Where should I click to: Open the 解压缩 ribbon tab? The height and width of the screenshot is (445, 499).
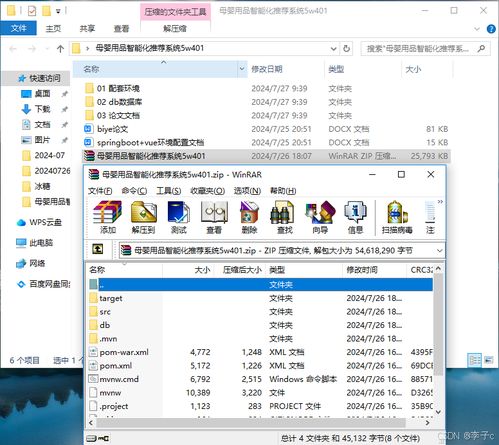175,29
